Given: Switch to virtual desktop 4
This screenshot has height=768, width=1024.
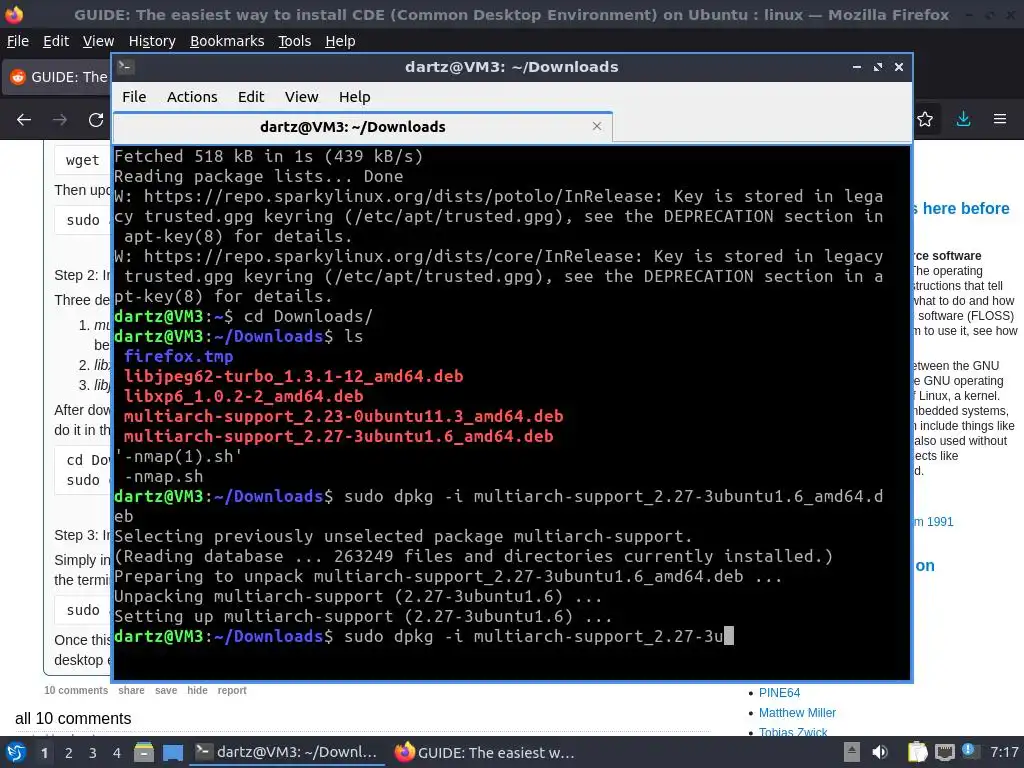Looking at the screenshot, I should click(x=117, y=752).
